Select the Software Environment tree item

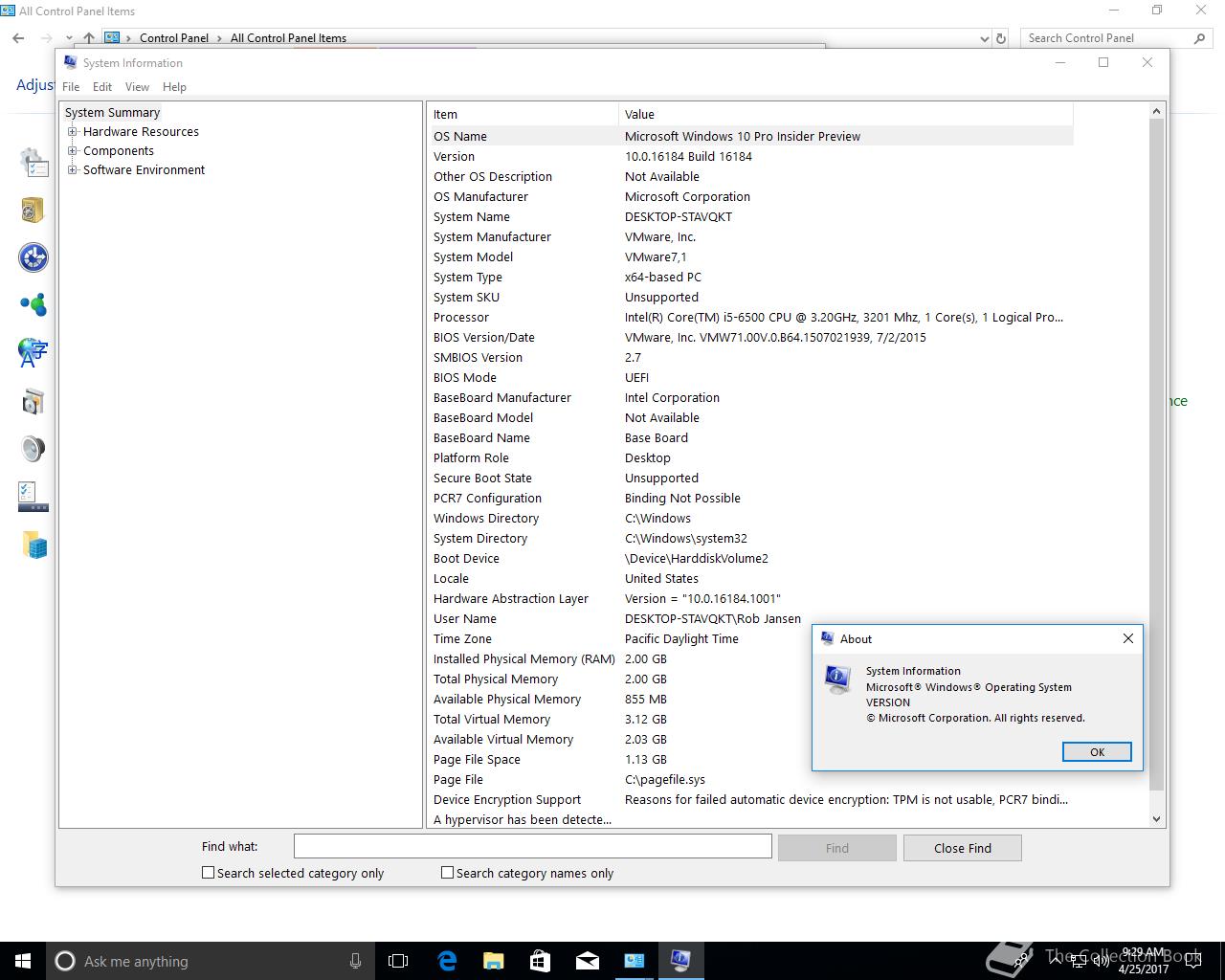click(x=144, y=170)
